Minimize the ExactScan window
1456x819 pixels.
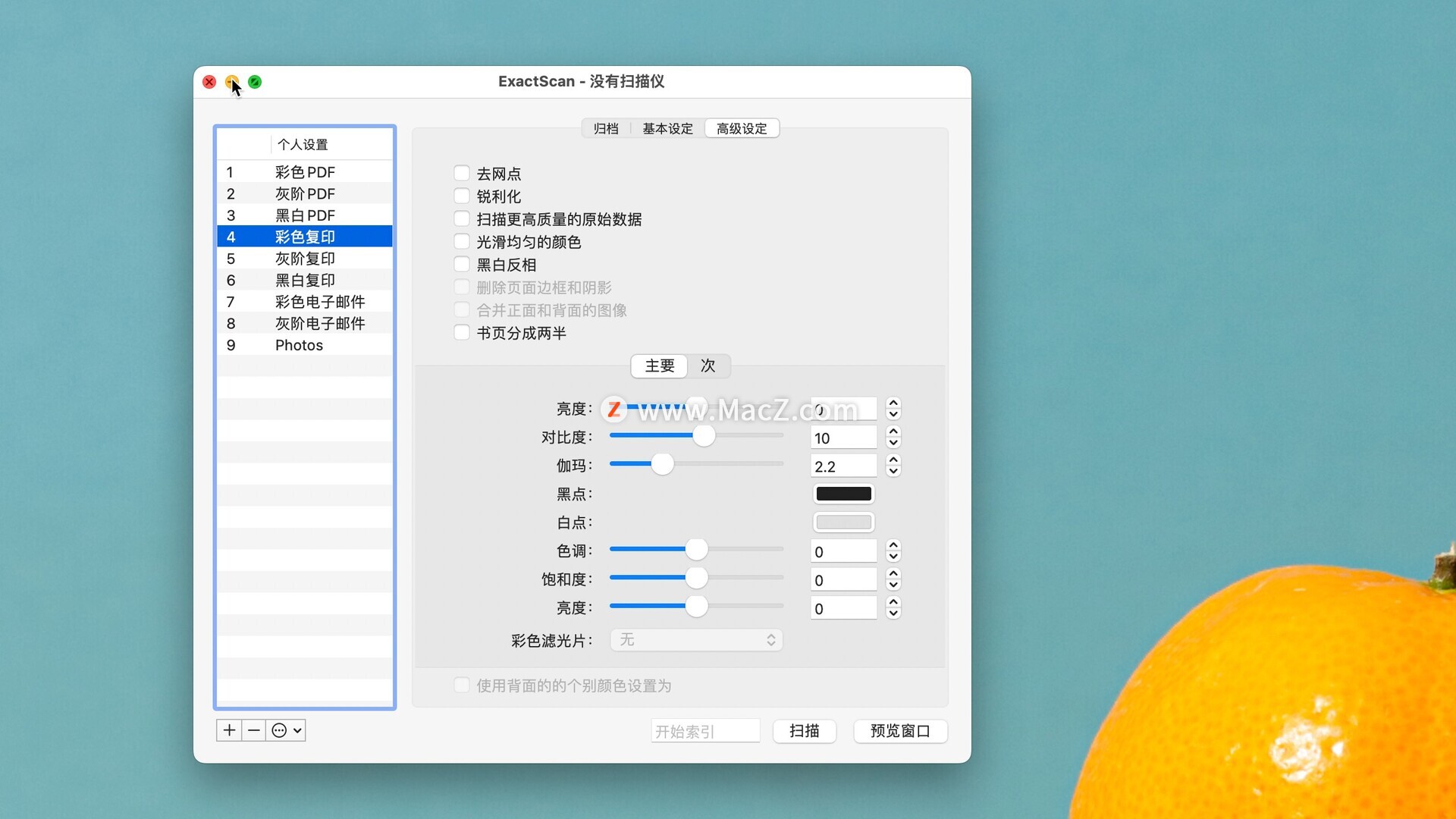232,82
